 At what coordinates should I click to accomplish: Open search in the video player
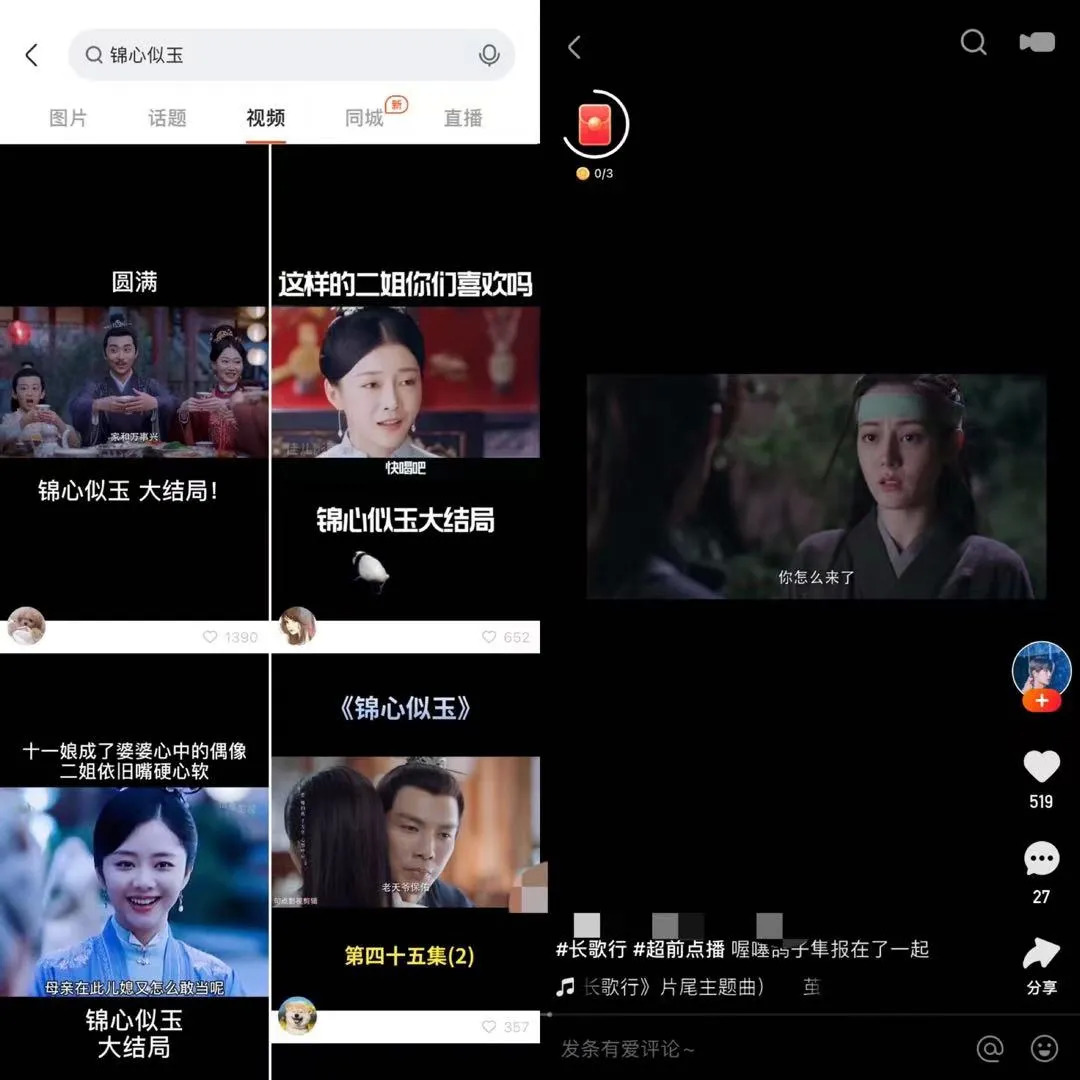(973, 42)
